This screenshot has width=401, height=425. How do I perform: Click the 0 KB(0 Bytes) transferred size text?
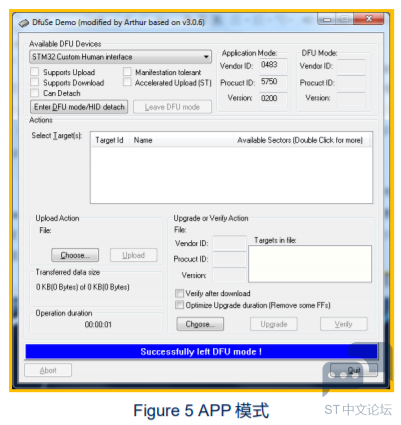[83, 287]
